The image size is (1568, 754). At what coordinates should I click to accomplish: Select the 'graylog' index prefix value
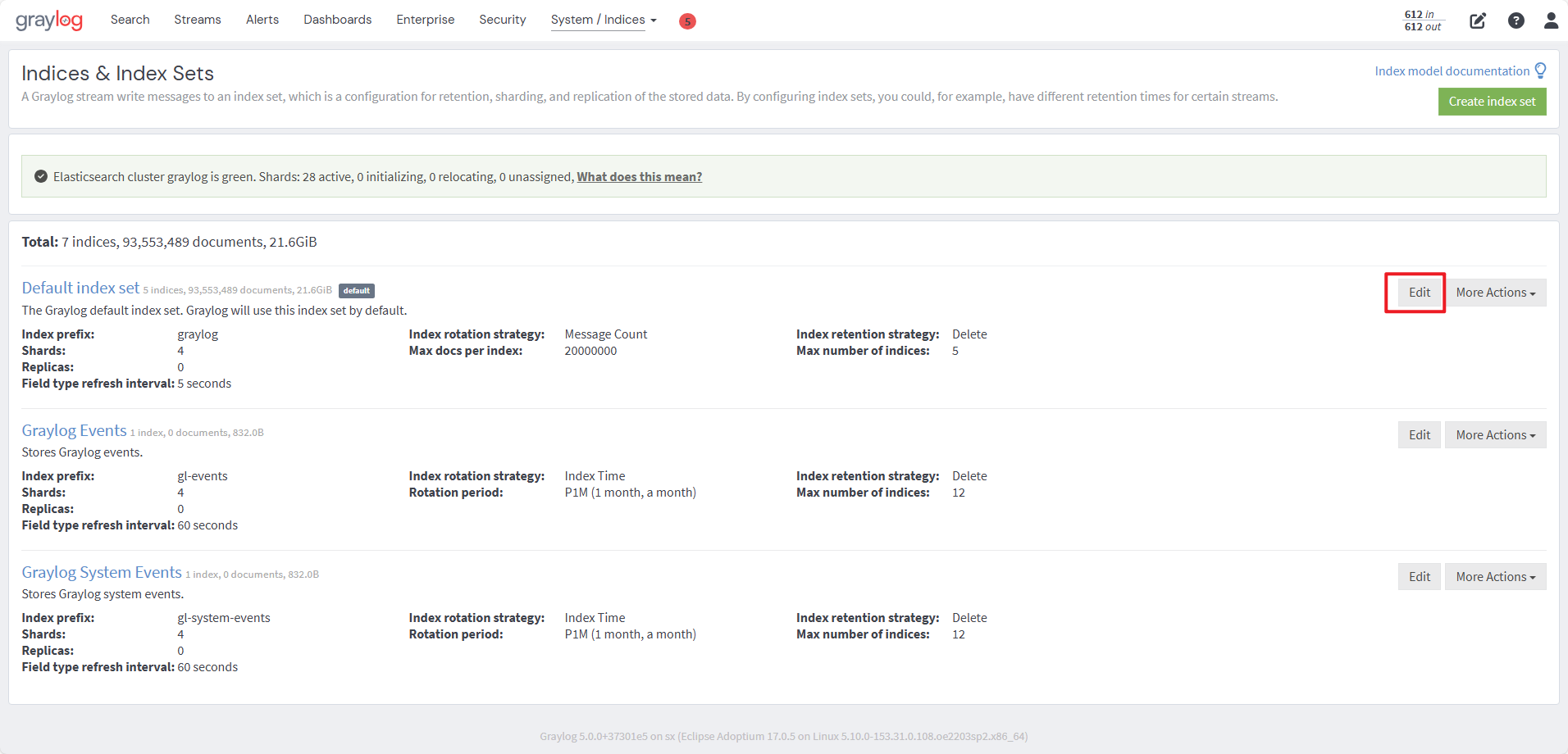[x=198, y=334]
